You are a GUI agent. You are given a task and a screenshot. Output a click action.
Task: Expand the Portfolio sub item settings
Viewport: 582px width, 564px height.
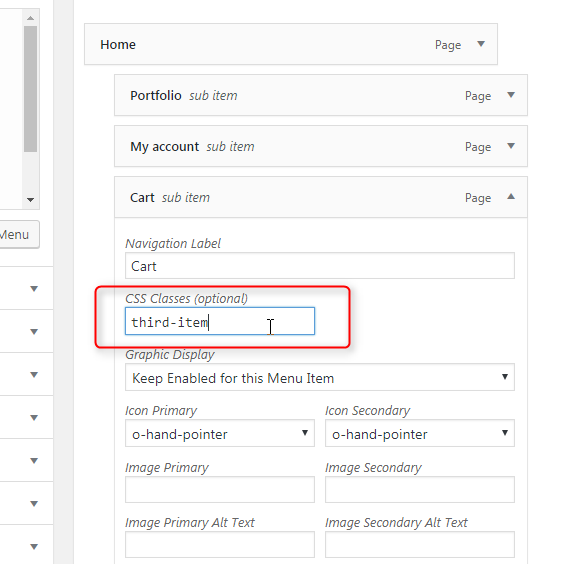(x=511, y=95)
